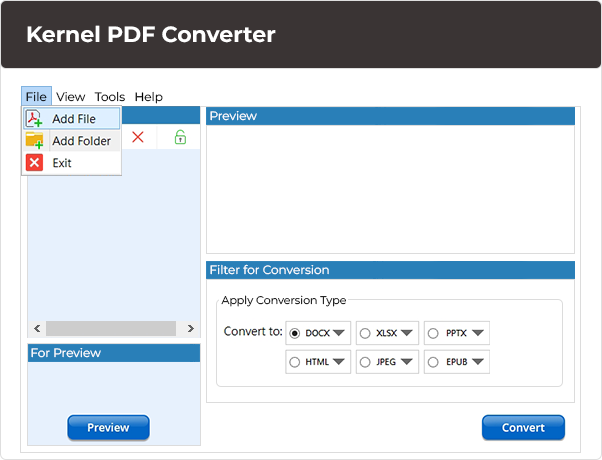Click the red Exit icon
Image resolution: width=602 pixels, height=460 pixels.
[x=34, y=162]
